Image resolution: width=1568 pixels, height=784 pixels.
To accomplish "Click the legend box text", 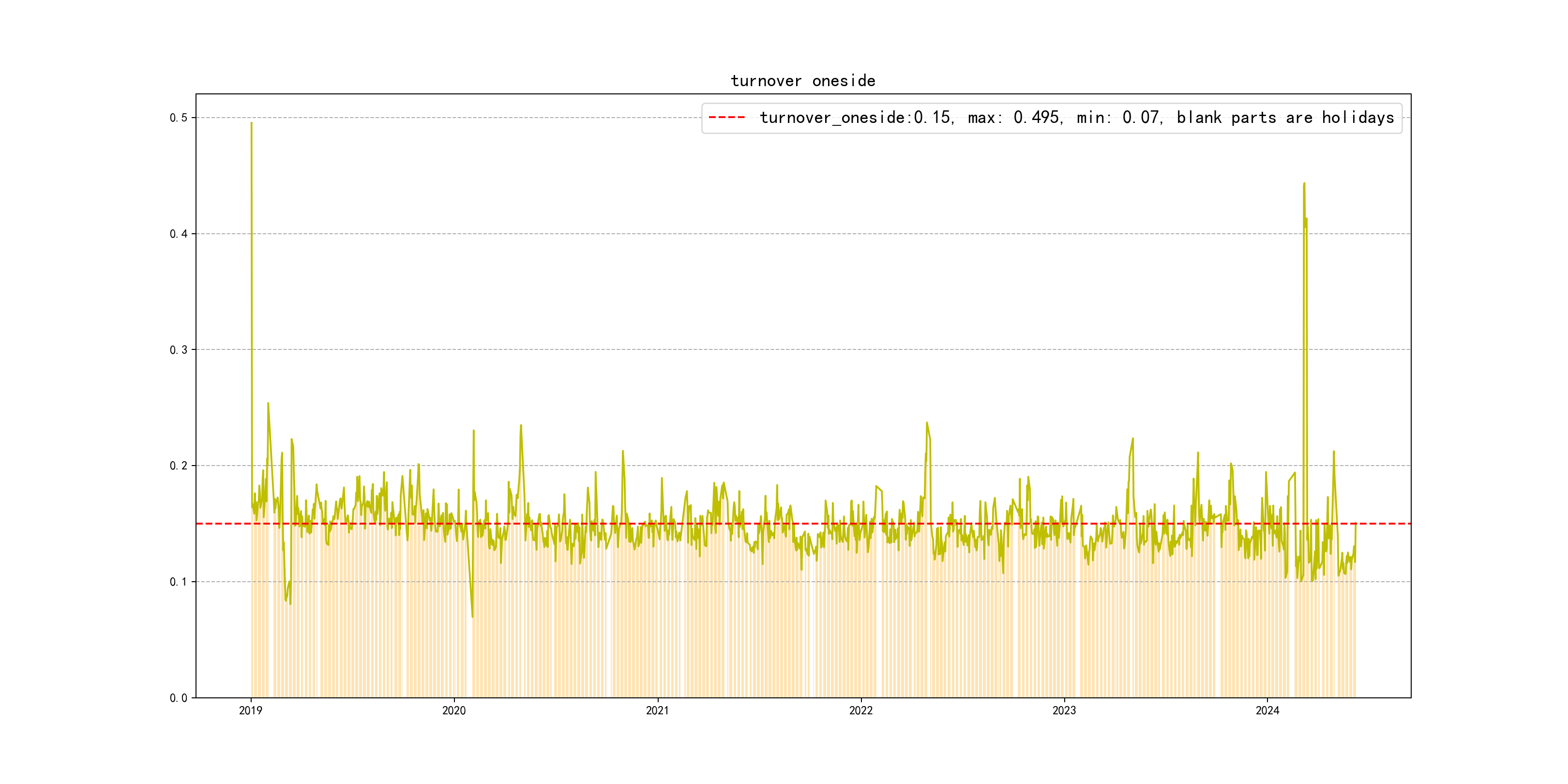I will click(x=1076, y=118).
